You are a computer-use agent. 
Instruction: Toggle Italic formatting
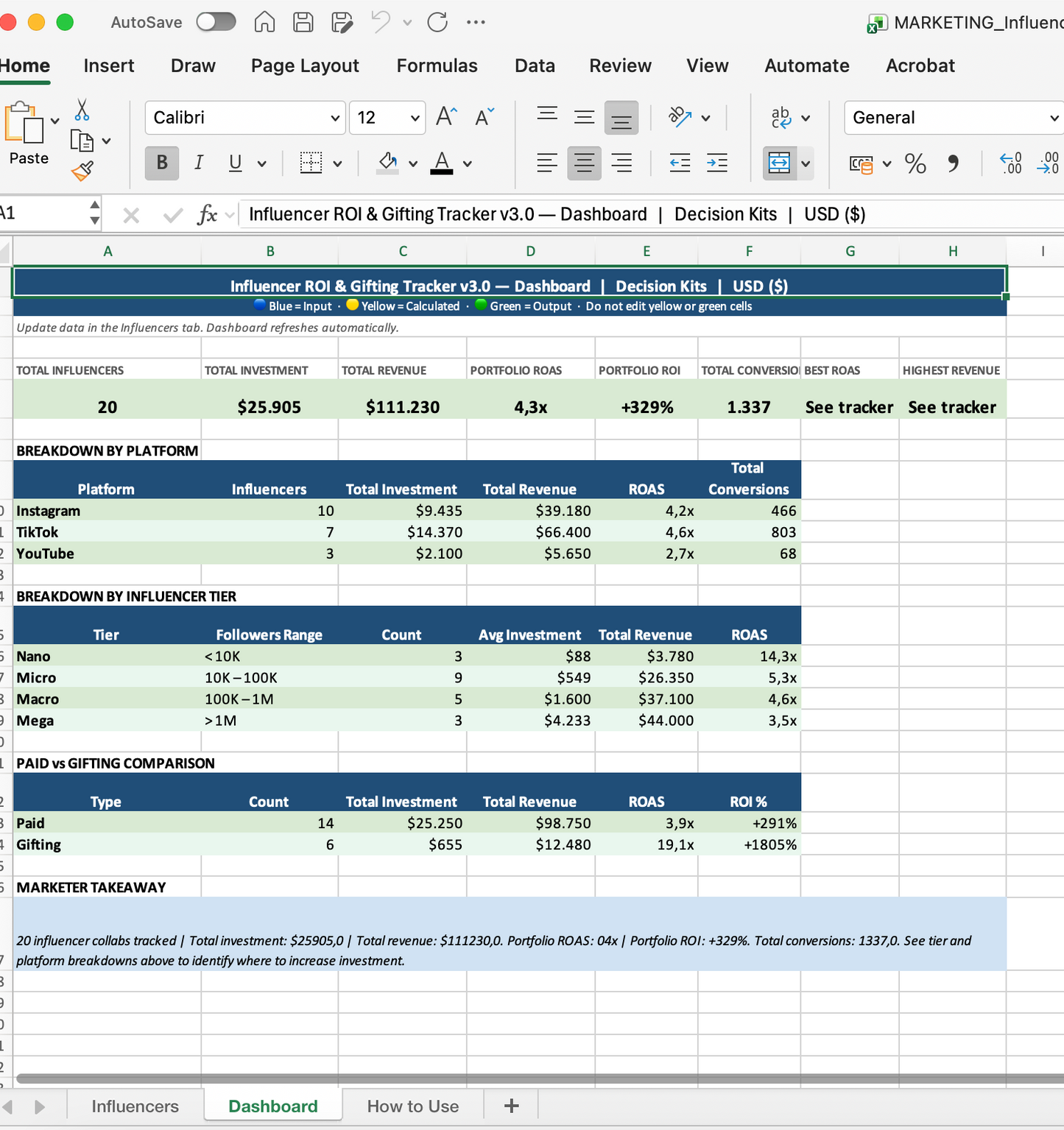(199, 163)
